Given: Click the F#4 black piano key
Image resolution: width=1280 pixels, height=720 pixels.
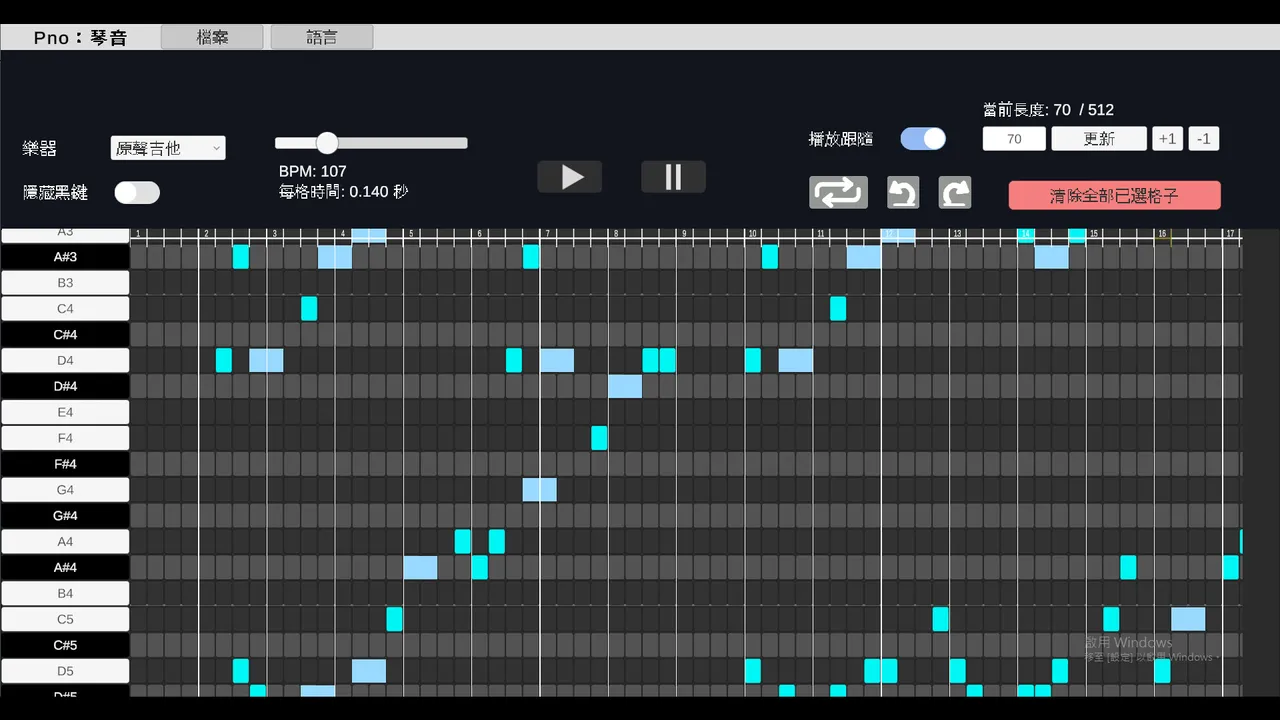Looking at the screenshot, I should pyautogui.click(x=65, y=464).
